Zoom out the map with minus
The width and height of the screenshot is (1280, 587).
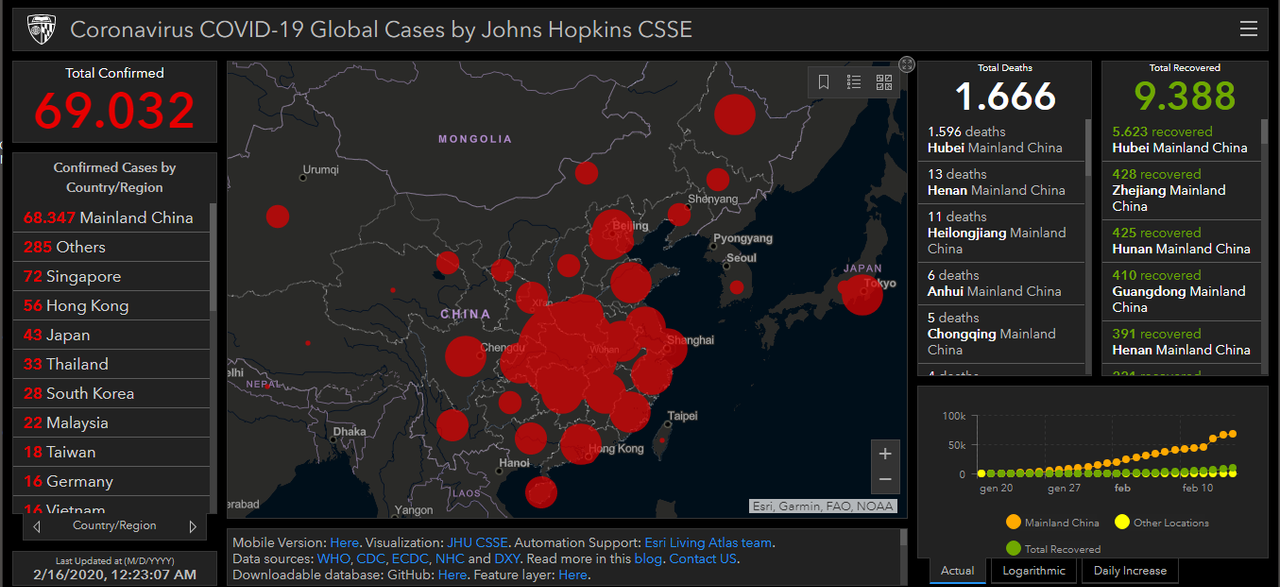click(885, 480)
